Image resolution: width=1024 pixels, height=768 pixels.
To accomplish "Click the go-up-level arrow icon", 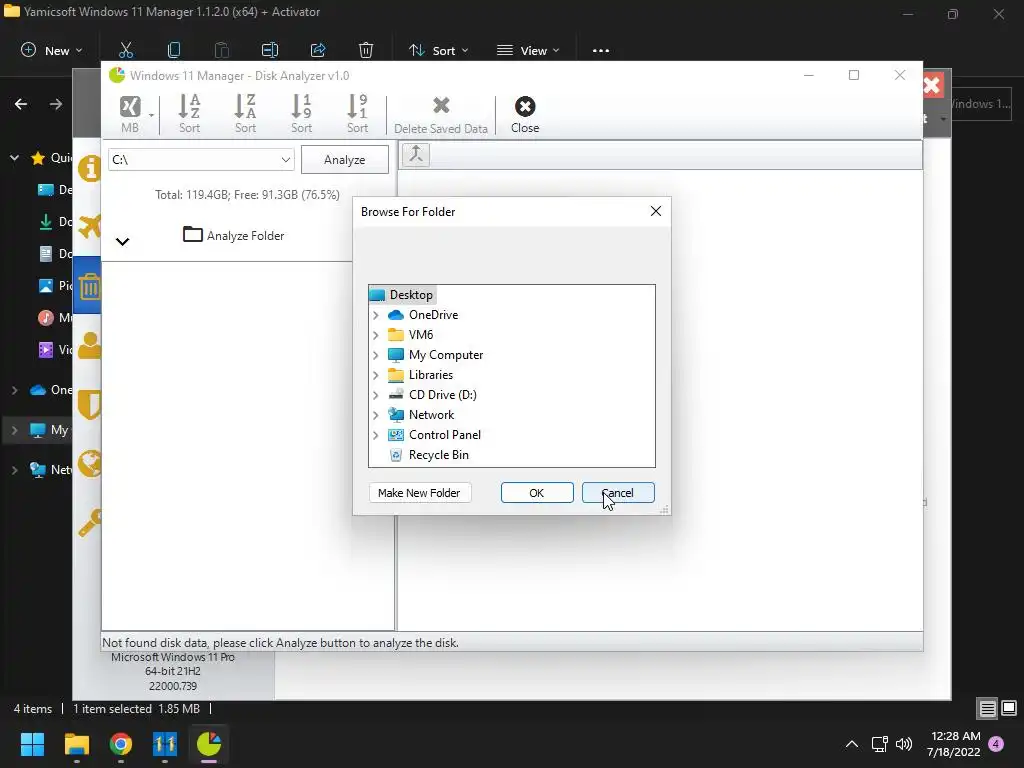I will point(416,155).
